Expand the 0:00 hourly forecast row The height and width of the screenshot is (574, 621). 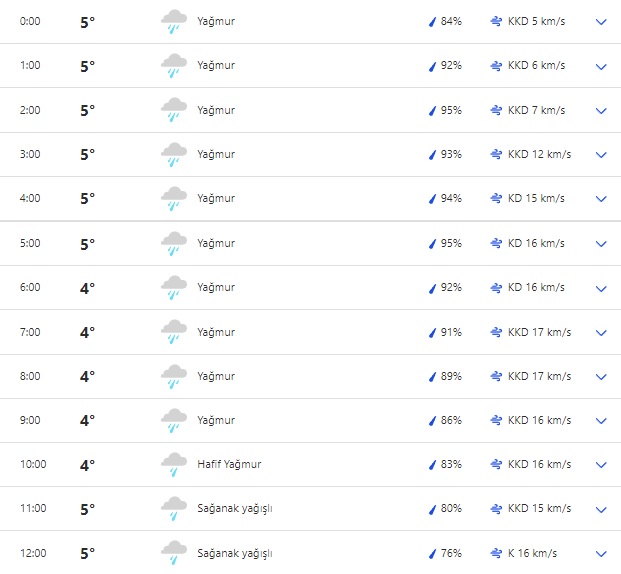[601, 22]
